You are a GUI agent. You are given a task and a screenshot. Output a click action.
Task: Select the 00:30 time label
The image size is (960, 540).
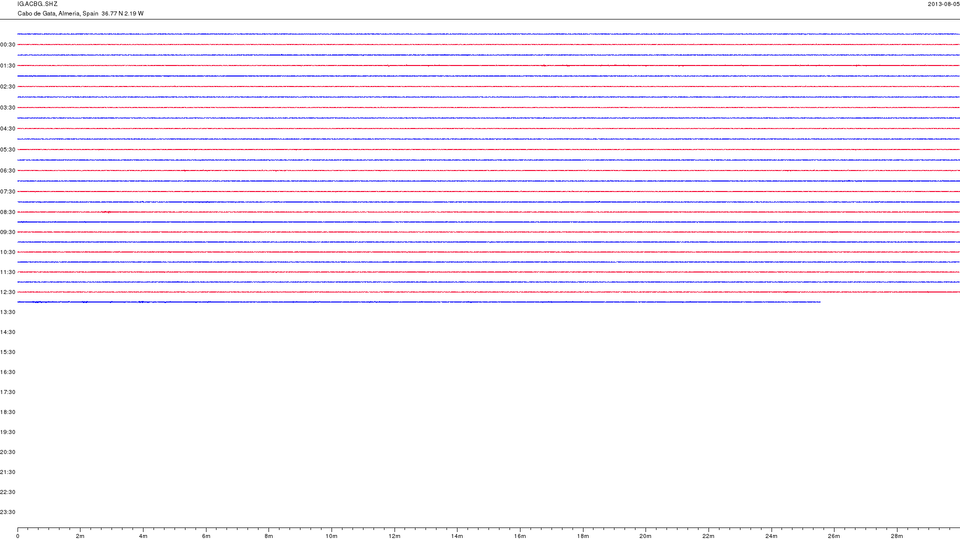click(7, 45)
